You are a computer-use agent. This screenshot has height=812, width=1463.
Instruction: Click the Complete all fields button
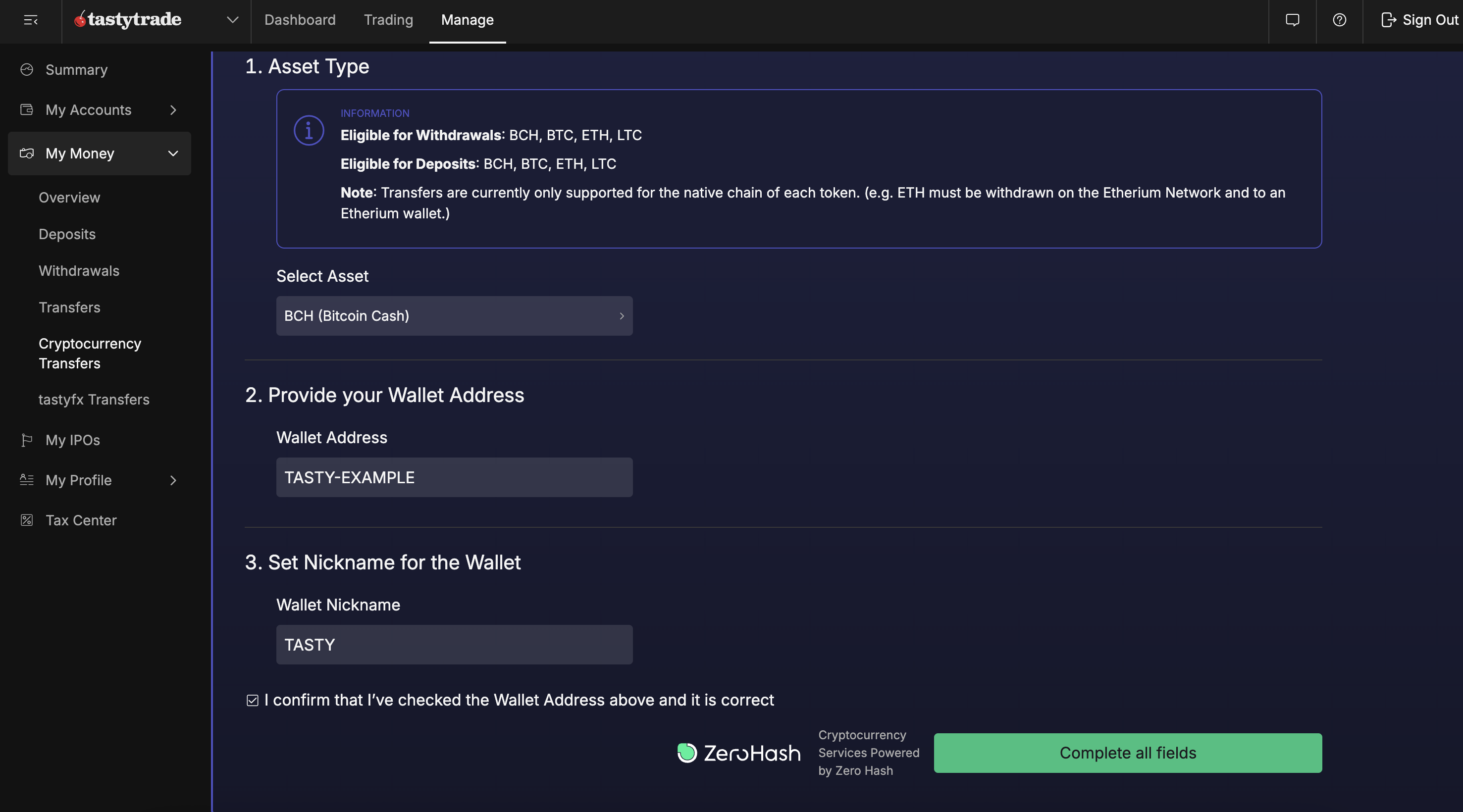tap(1127, 753)
